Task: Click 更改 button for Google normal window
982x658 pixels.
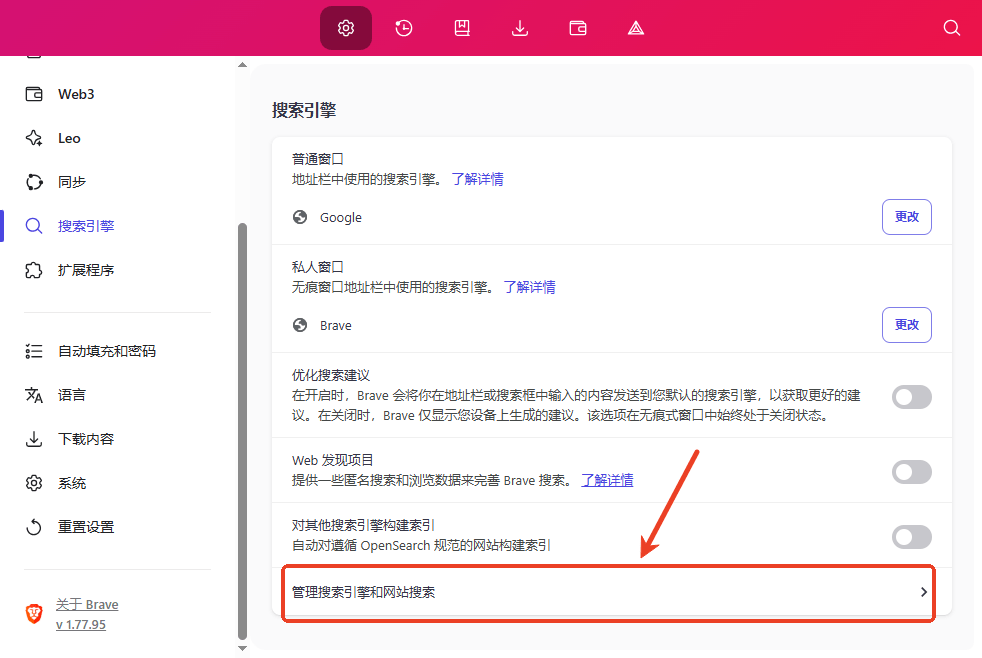Action: pyautogui.click(x=906, y=217)
